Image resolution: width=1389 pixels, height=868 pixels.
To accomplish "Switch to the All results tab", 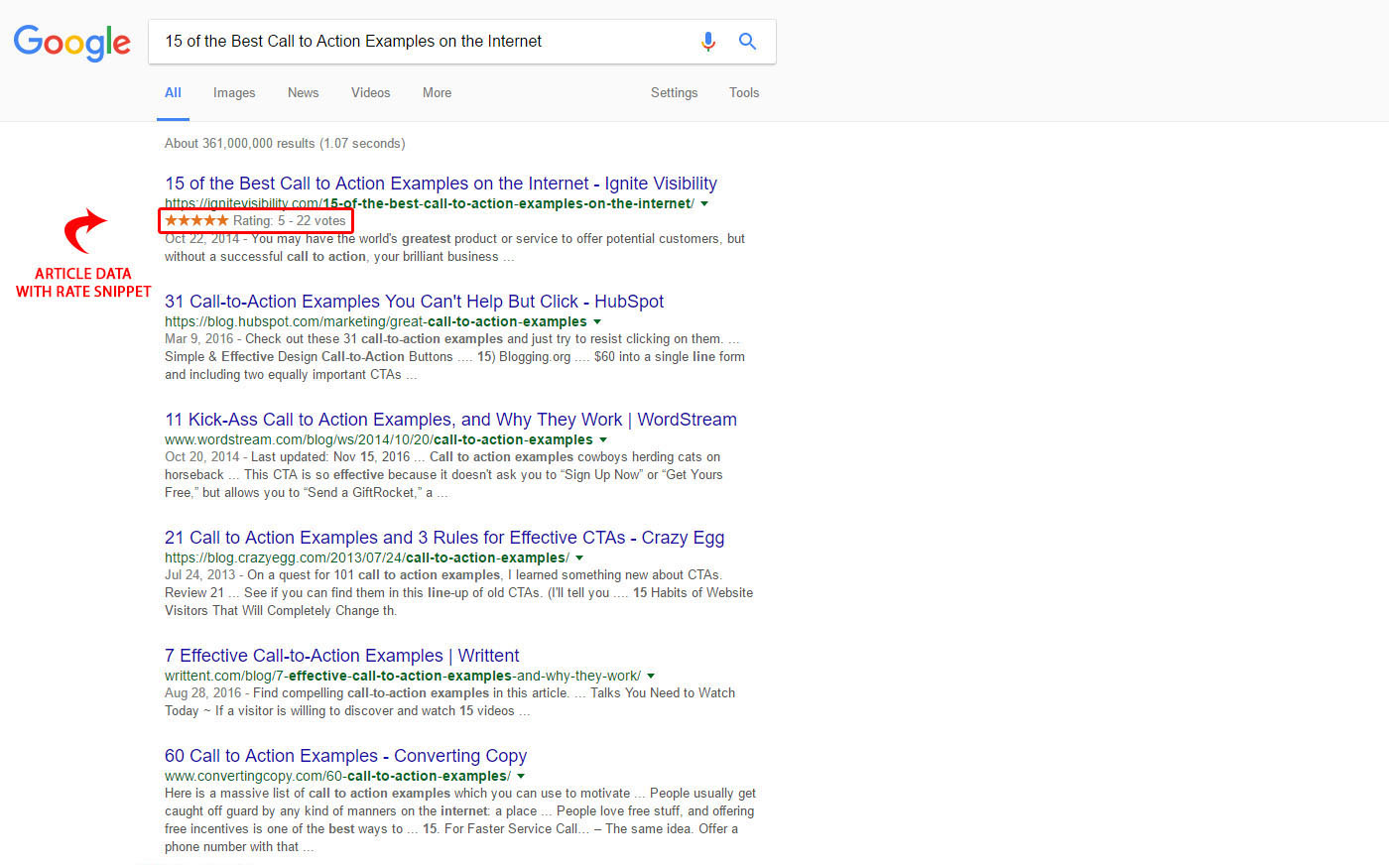I will (173, 93).
